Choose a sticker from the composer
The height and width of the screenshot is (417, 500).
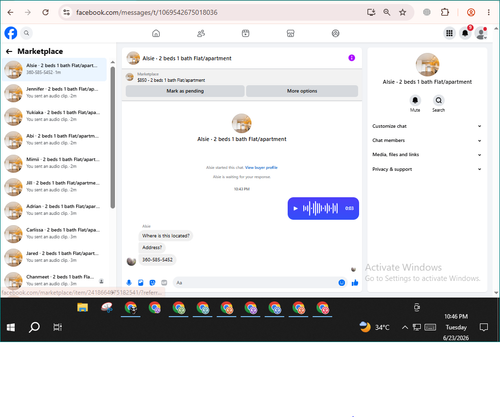click(152, 283)
